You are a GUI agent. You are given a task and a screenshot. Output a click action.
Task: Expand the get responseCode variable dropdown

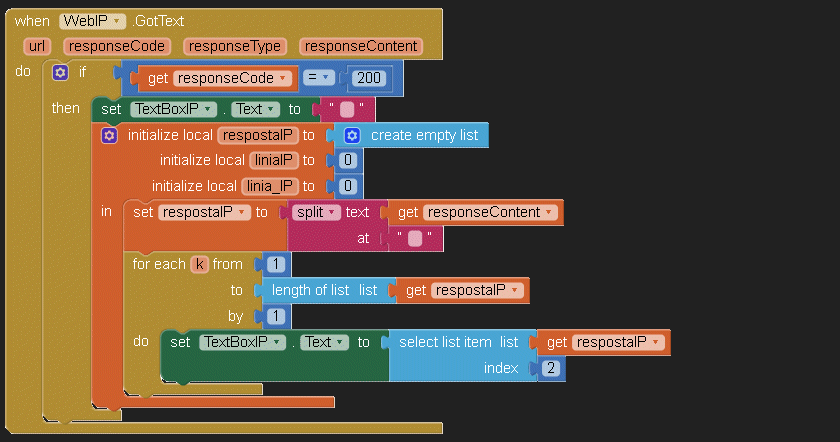pyautogui.click(x=283, y=78)
